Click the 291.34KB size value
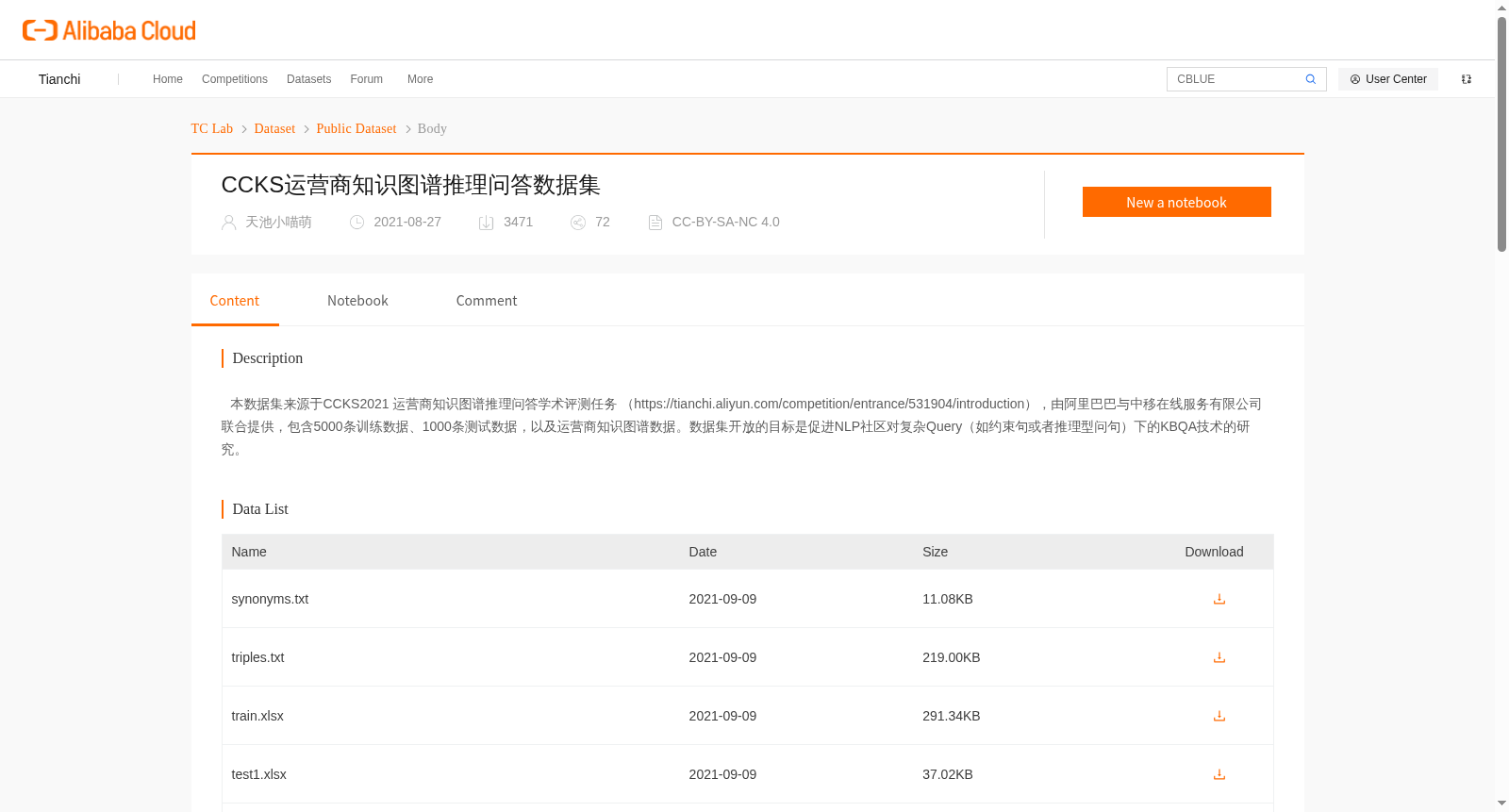This screenshot has width=1509, height=812. tap(952, 716)
